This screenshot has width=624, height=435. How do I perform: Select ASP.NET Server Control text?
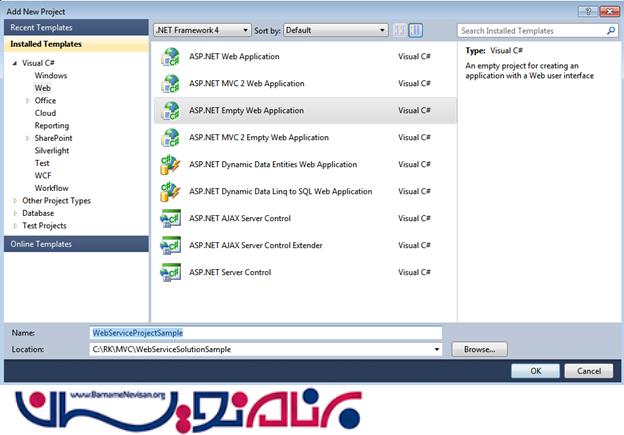pyautogui.click(x=230, y=273)
